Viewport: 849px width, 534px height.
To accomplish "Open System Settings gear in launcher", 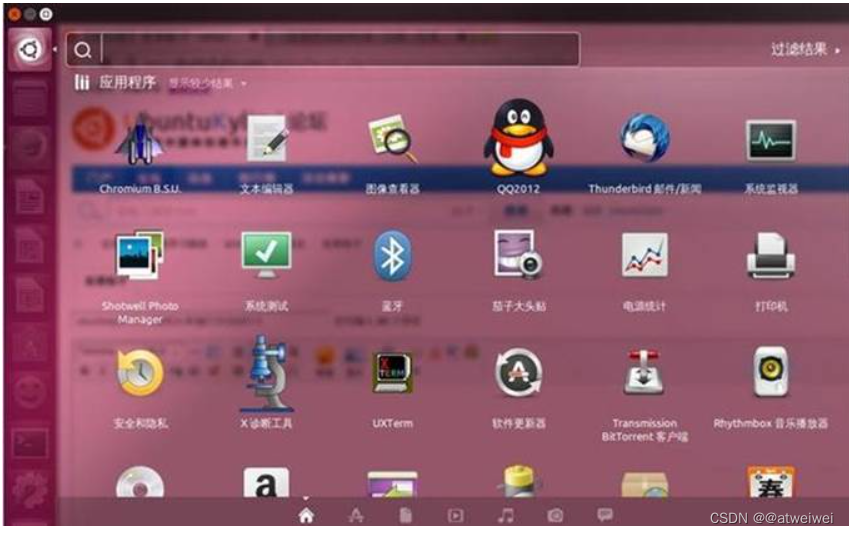I will pyautogui.click(x=30, y=489).
